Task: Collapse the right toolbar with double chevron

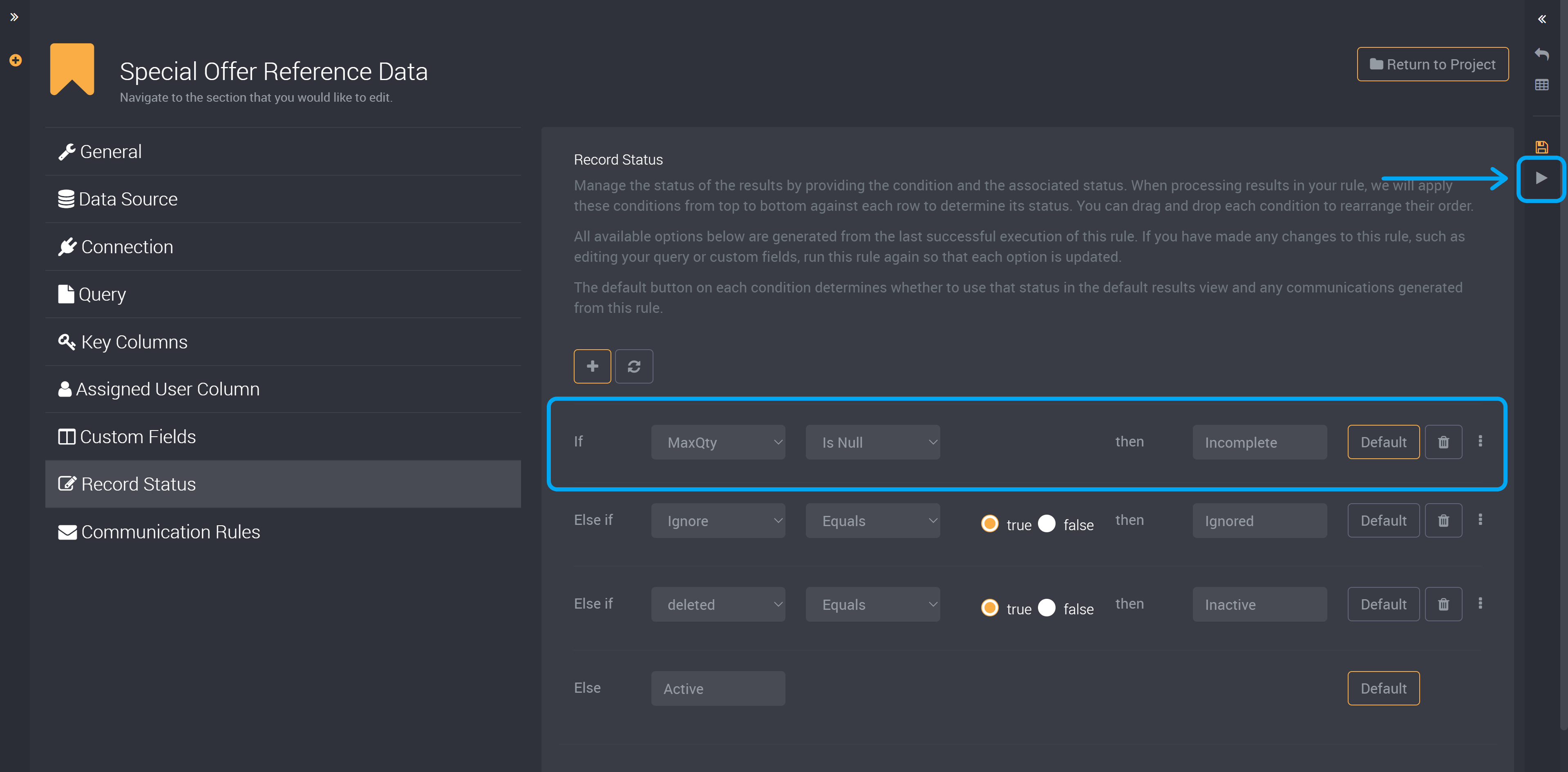Action: tap(1542, 19)
